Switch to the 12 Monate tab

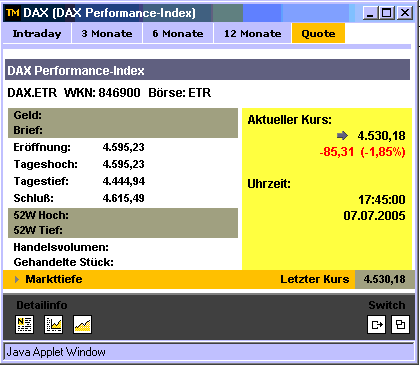point(252,33)
